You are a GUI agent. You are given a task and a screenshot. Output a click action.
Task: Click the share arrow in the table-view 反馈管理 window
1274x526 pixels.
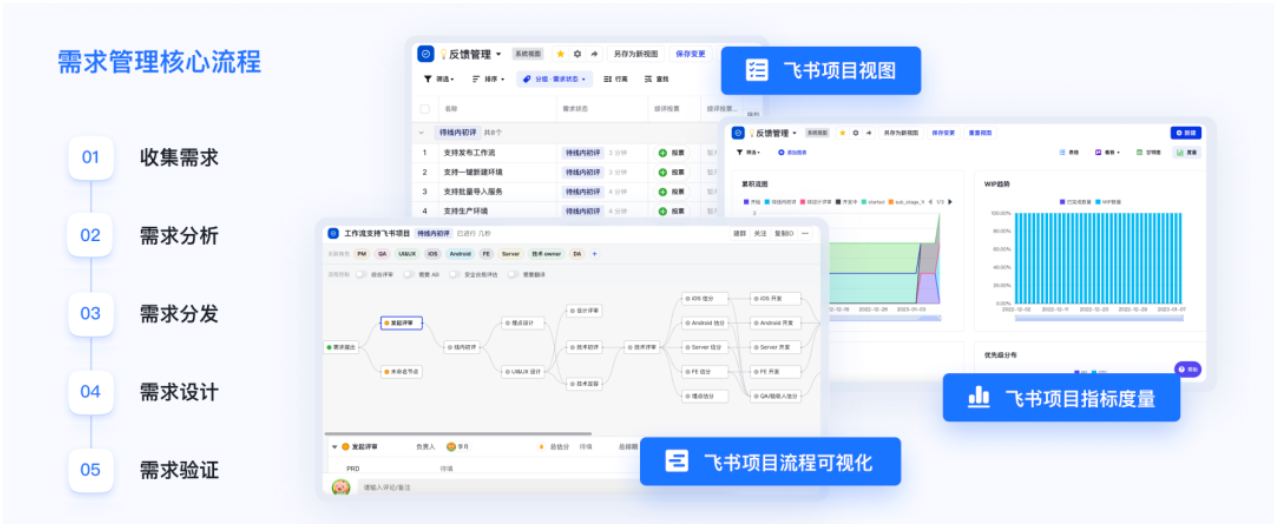coord(594,54)
